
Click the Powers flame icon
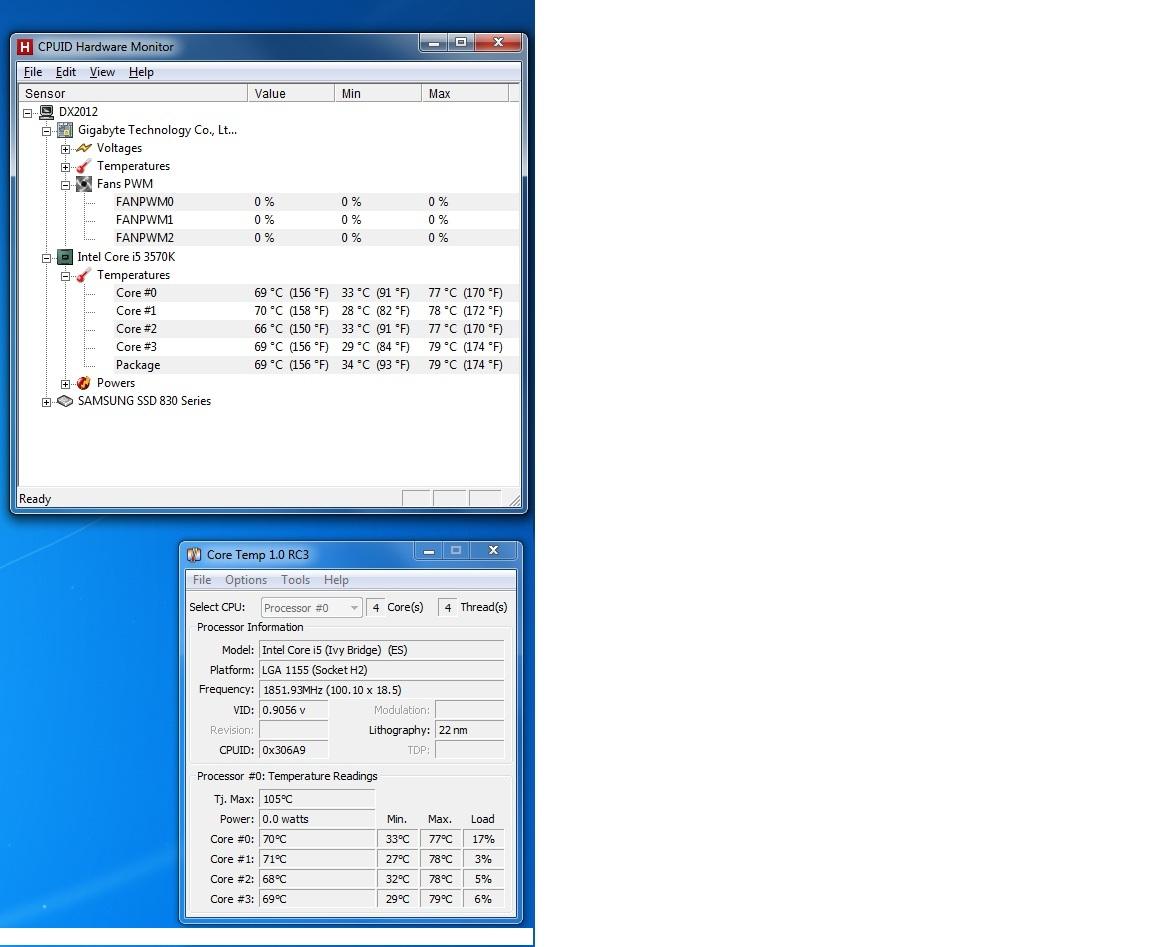click(x=84, y=383)
